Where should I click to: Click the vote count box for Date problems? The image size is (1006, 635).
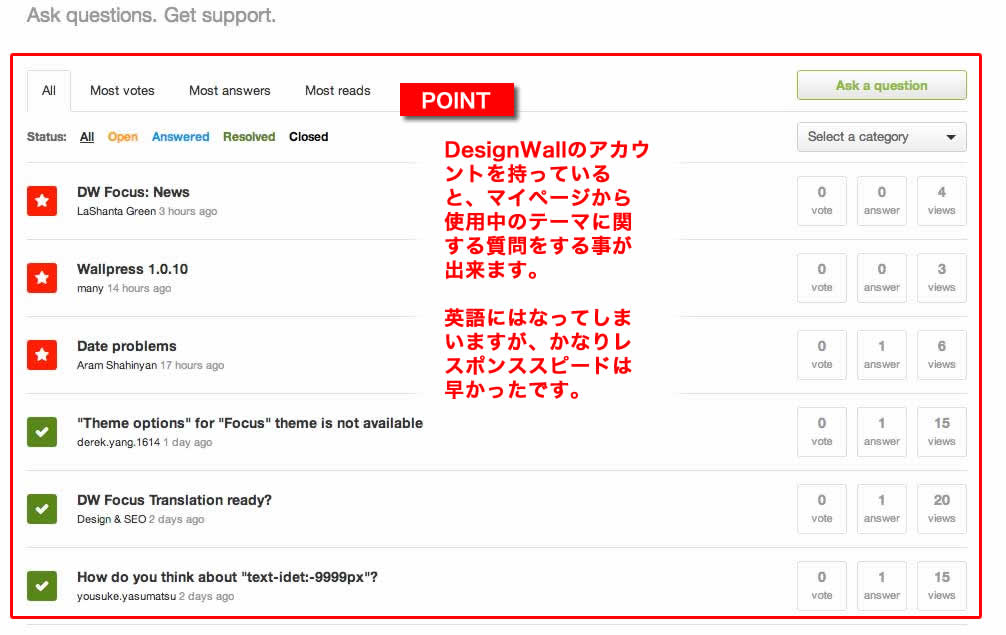click(x=822, y=355)
